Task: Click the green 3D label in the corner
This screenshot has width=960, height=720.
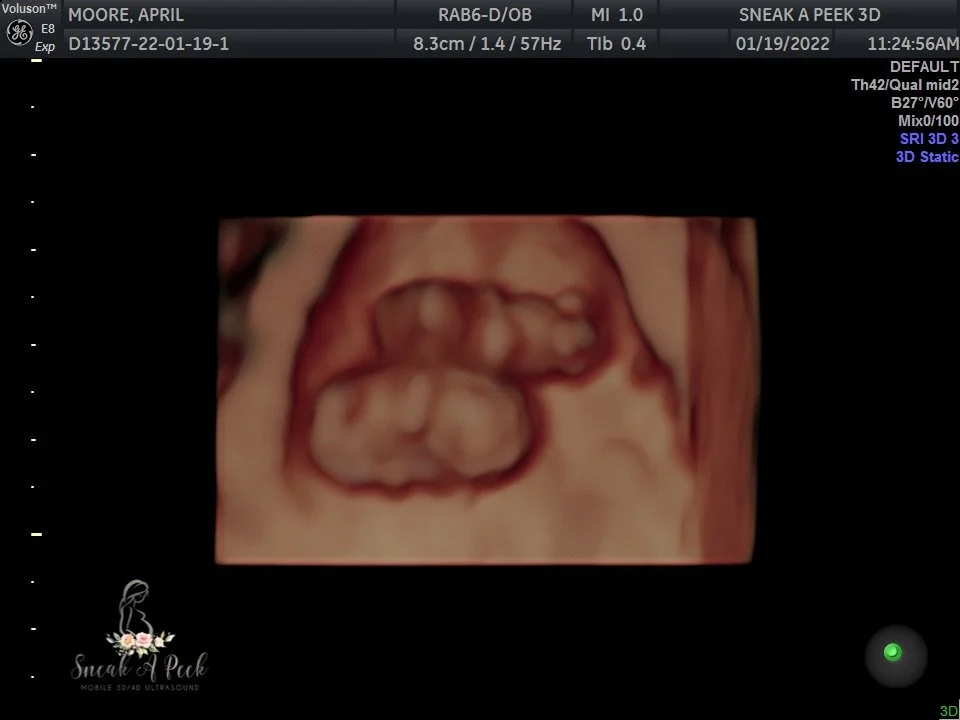Action: coord(949,711)
